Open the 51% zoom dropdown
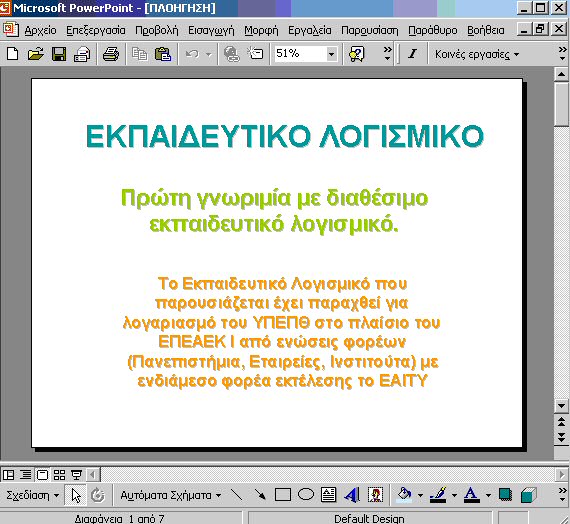This screenshot has height=524, width=570. 331,55
